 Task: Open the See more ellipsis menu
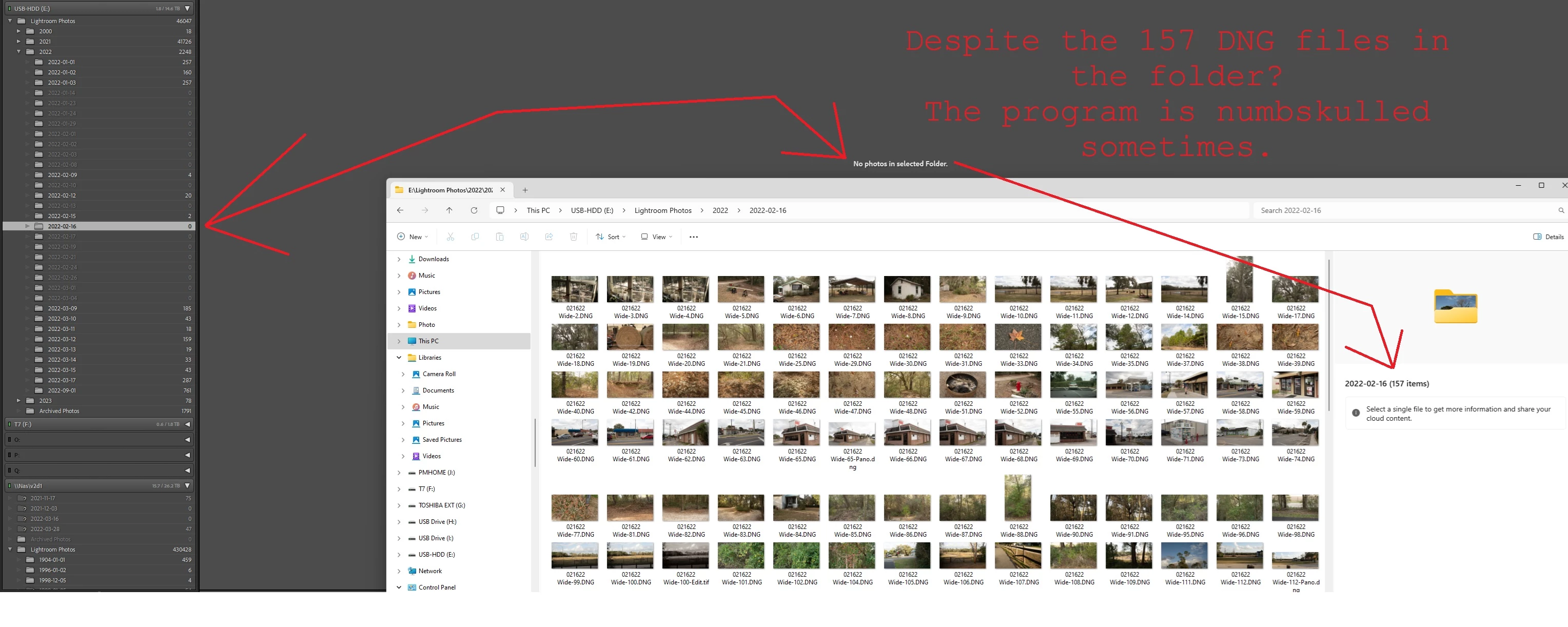(x=693, y=237)
